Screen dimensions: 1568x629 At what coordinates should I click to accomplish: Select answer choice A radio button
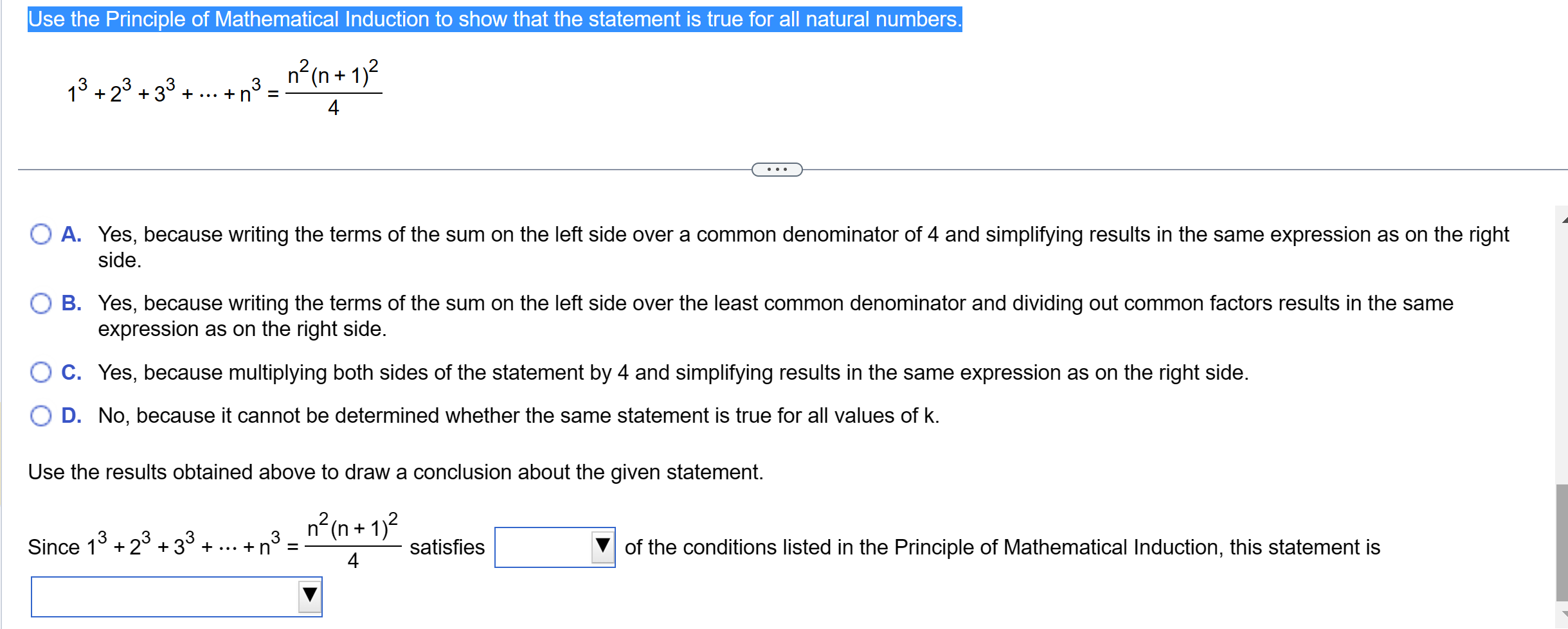(41, 235)
